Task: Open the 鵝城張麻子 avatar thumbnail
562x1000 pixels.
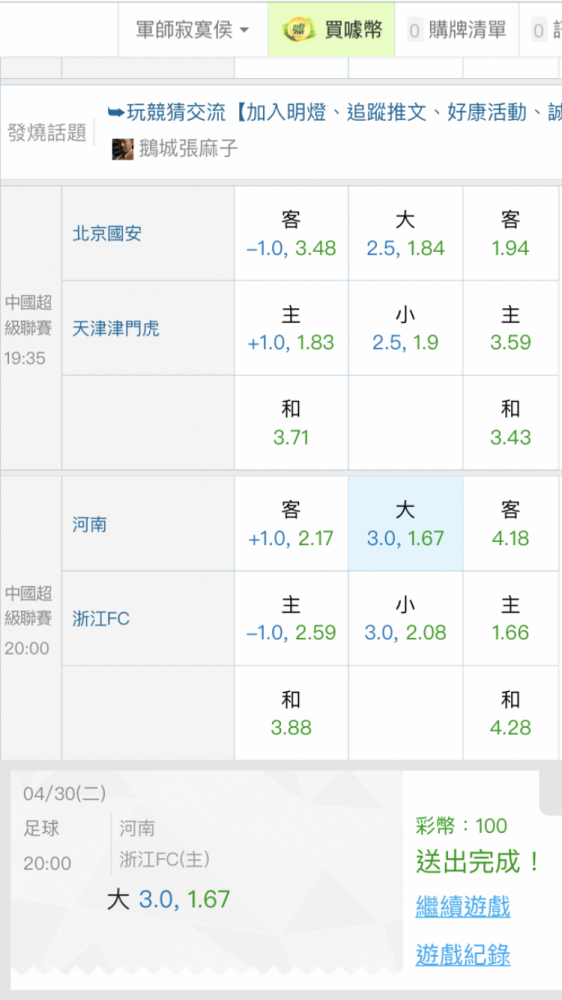Action: [x=122, y=149]
